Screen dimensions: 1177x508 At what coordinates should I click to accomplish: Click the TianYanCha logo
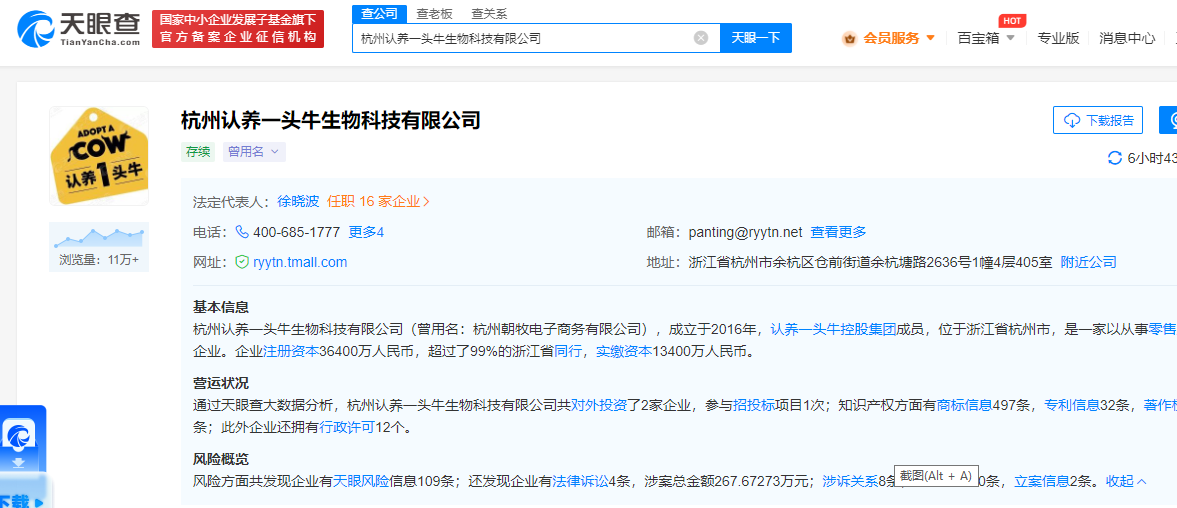pos(79,29)
